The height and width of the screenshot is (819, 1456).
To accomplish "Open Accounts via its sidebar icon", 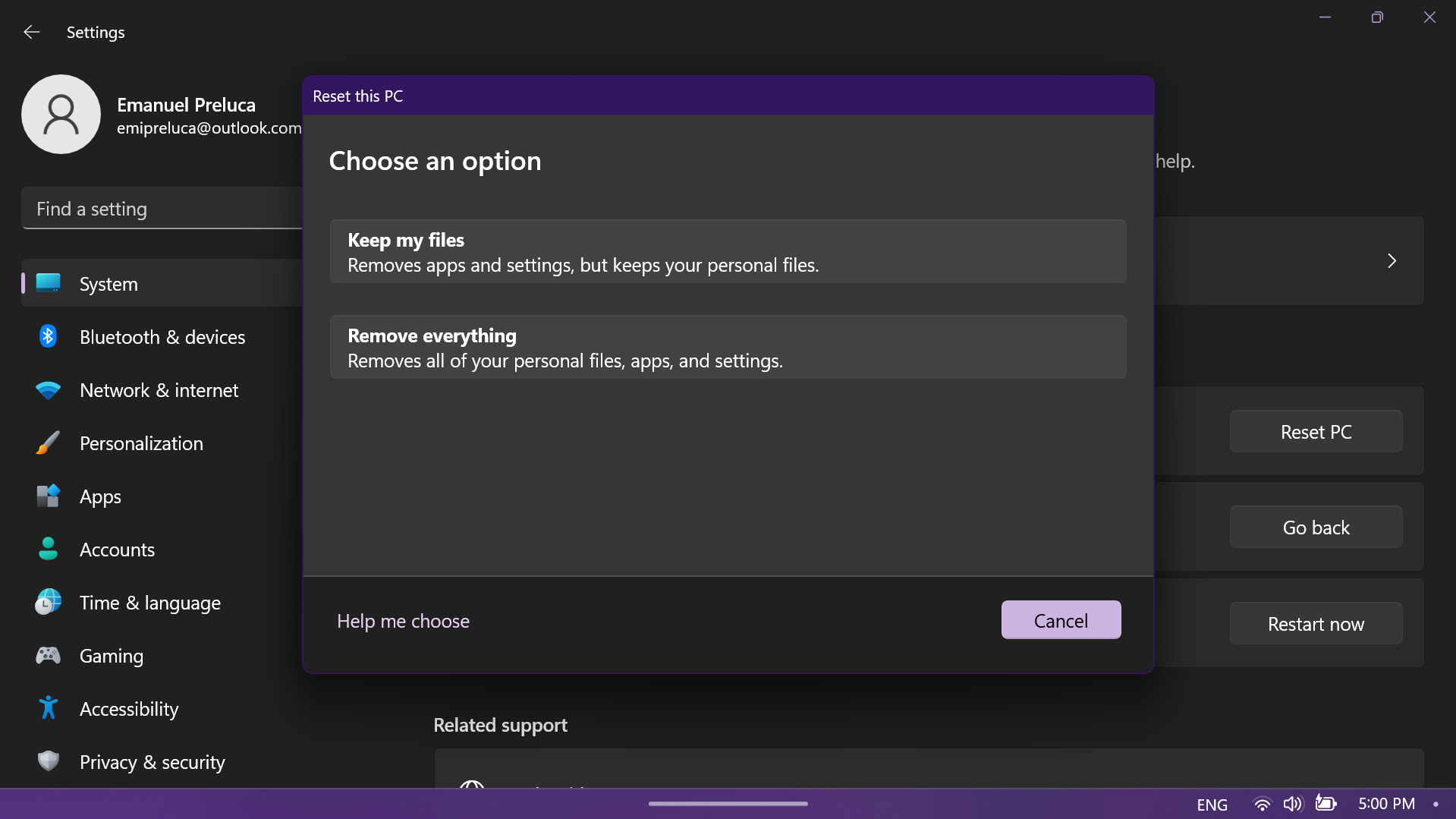I will [48, 549].
